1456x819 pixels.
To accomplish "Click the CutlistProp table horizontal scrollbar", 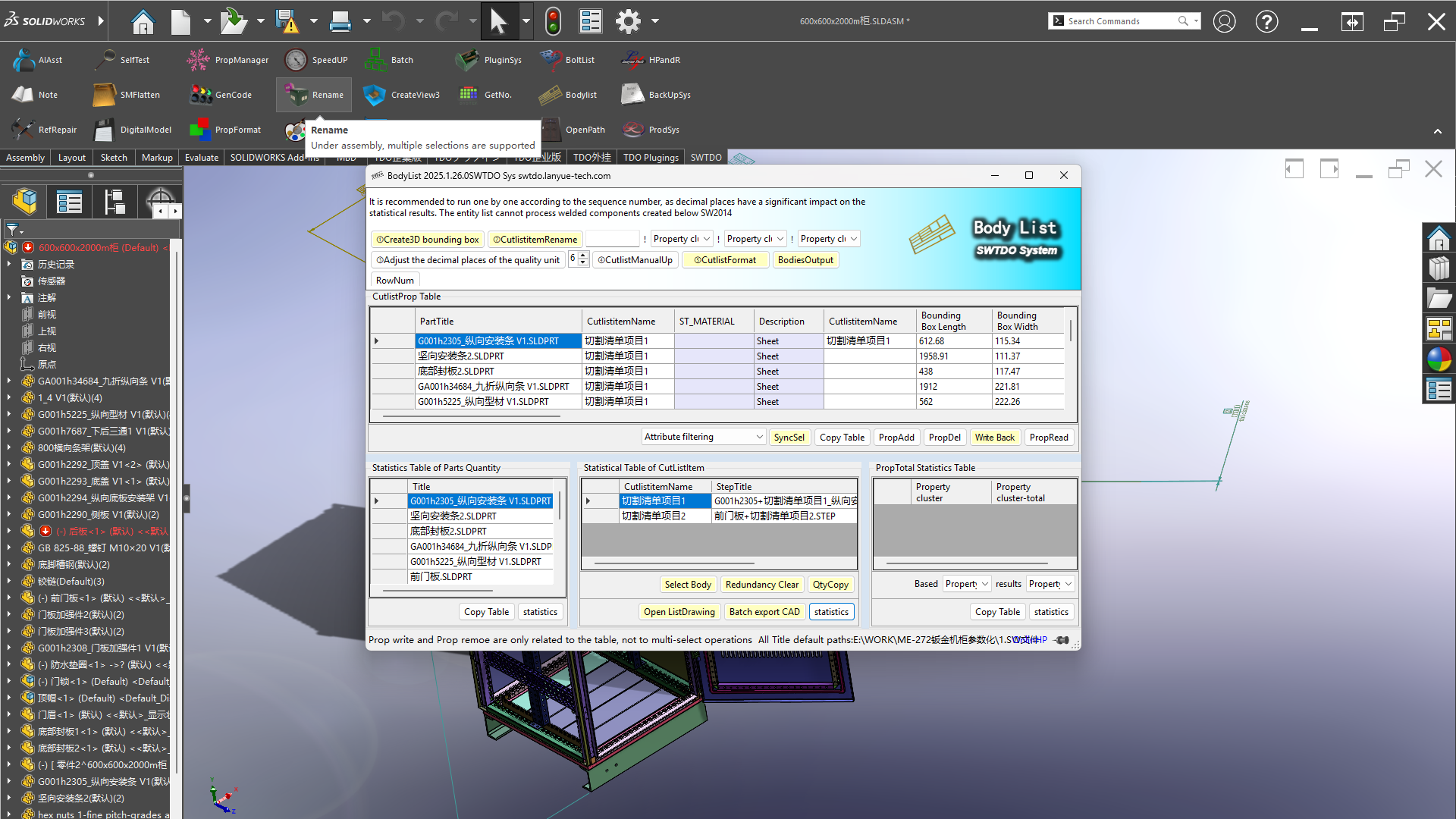I will pos(470,416).
